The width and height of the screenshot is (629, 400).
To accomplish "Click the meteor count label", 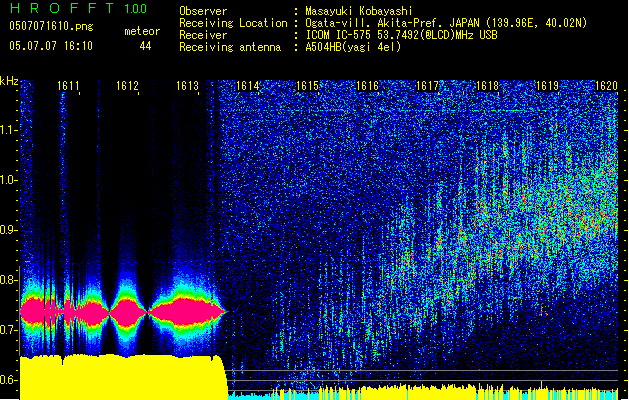I will (x=142, y=31).
